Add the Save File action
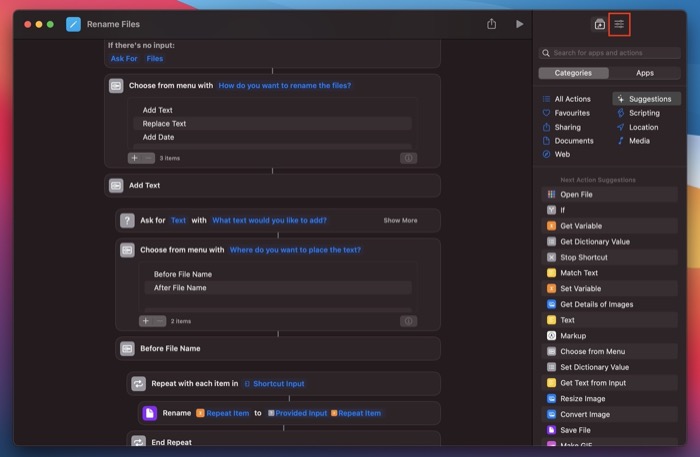Viewport: 700px width, 457px height. coord(610,430)
